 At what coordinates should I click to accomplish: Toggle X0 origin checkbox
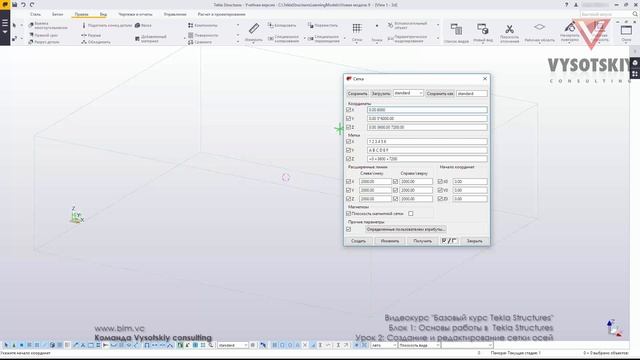coord(440,181)
